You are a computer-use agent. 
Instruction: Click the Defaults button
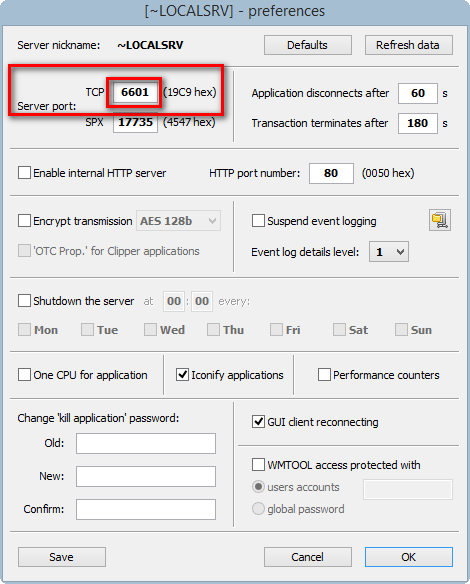pos(308,45)
